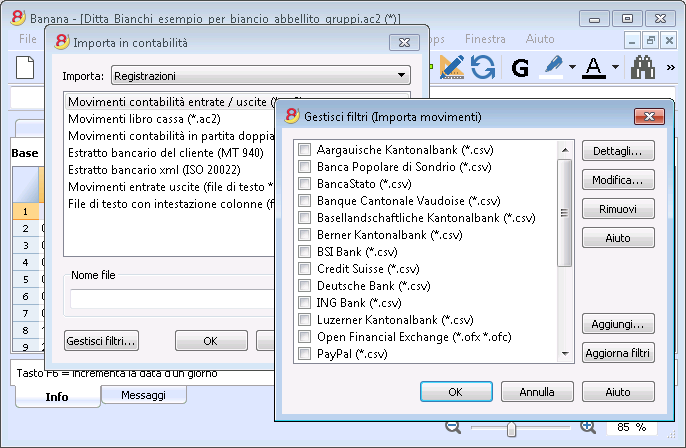The width and height of the screenshot is (686, 448).
Task: Click the Aggiungi... button
Action: point(618,324)
